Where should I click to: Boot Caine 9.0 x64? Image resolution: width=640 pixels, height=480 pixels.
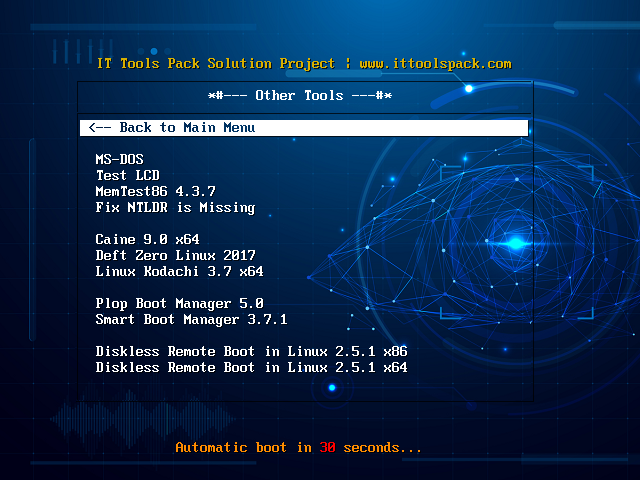[147, 239]
